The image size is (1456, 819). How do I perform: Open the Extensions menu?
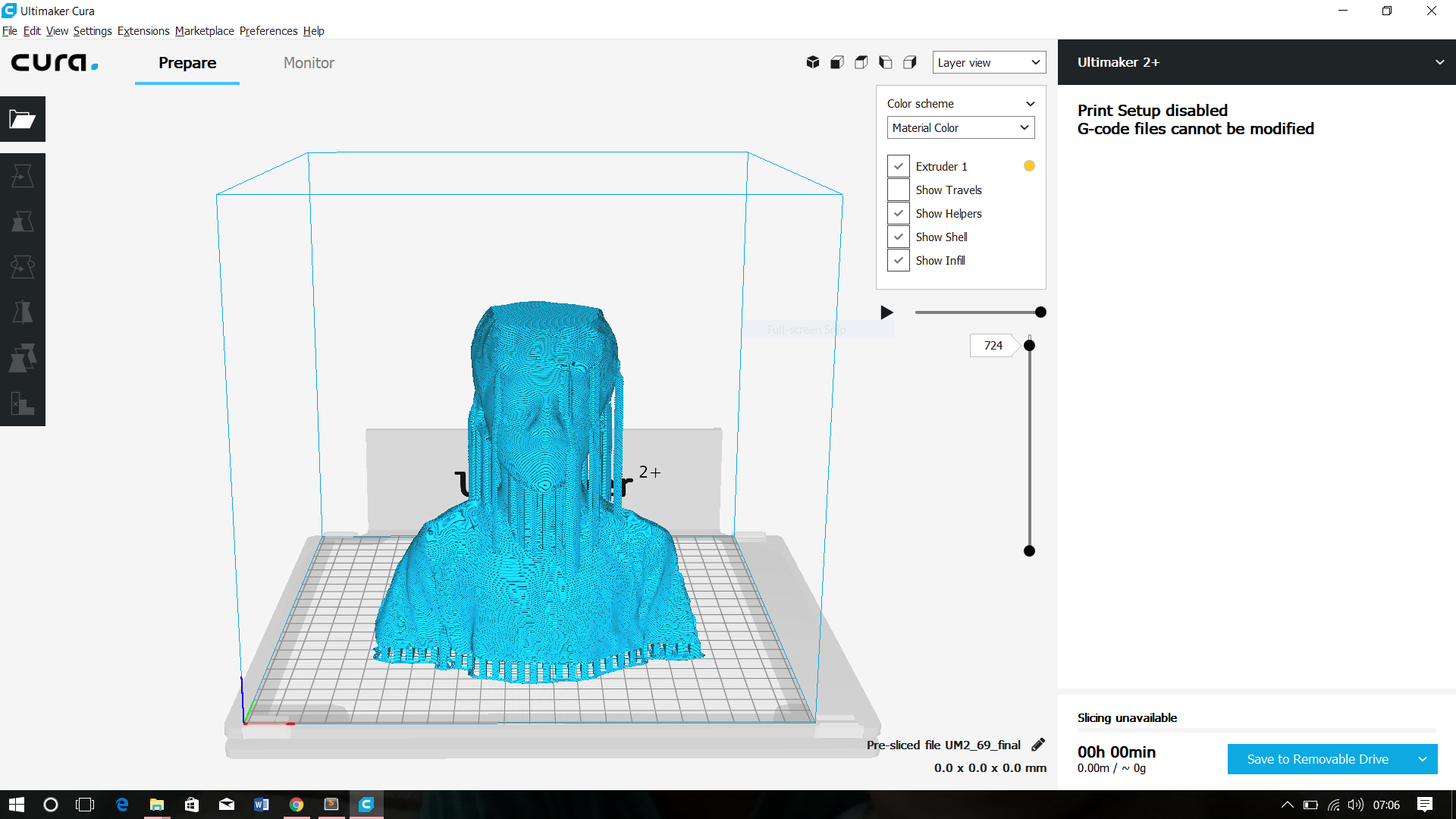[x=143, y=31]
